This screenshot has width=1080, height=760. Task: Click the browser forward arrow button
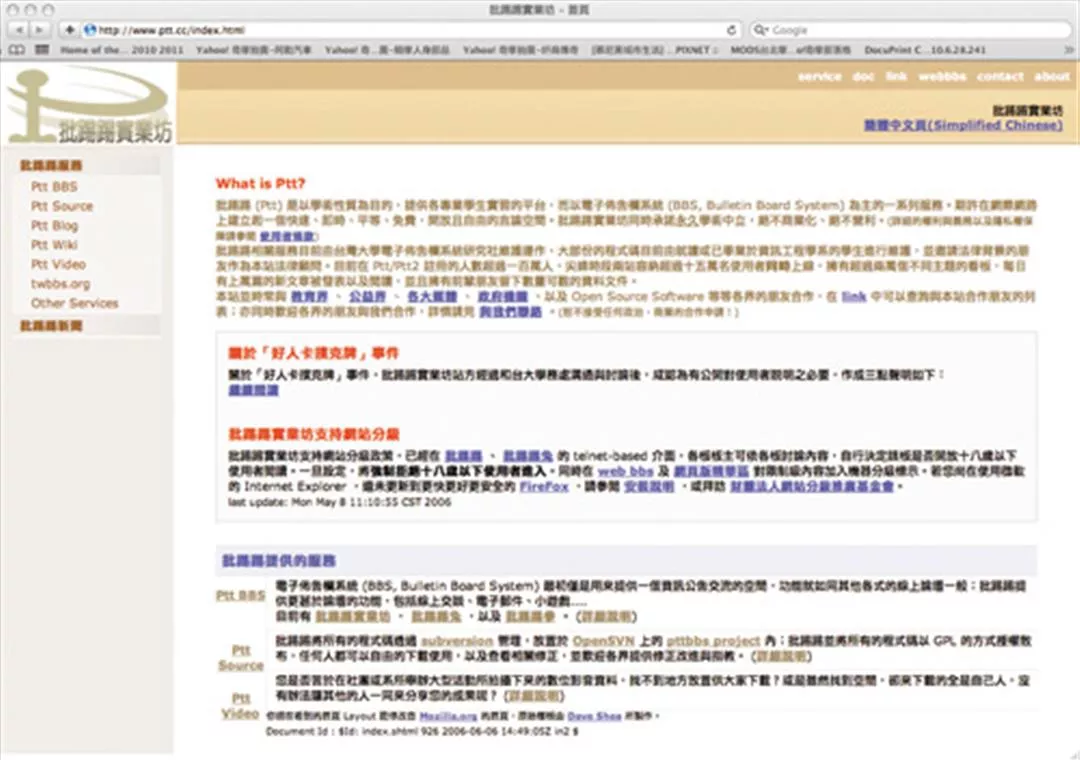[41, 30]
